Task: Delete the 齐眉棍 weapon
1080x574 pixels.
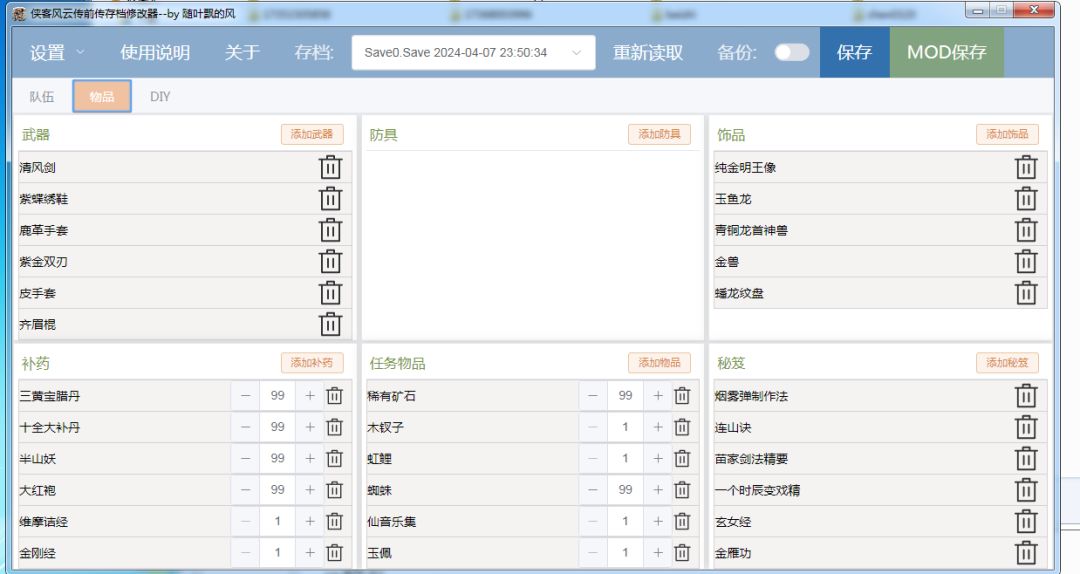Action: point(331,324)
